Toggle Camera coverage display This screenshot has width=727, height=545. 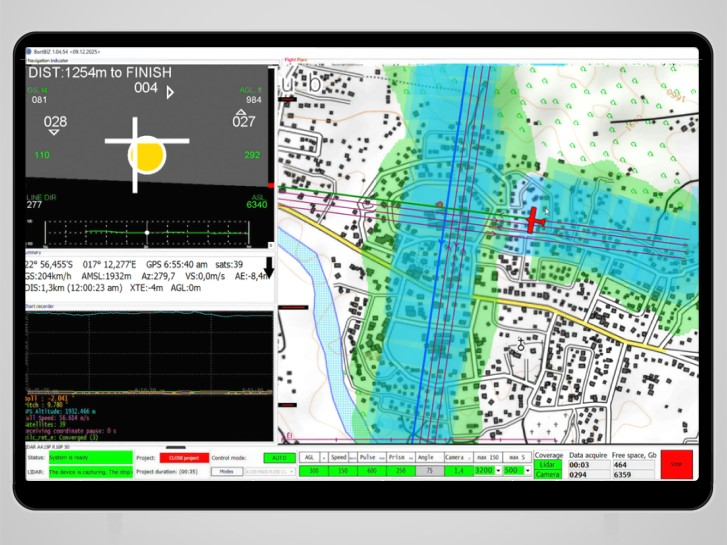pos(548,474)
